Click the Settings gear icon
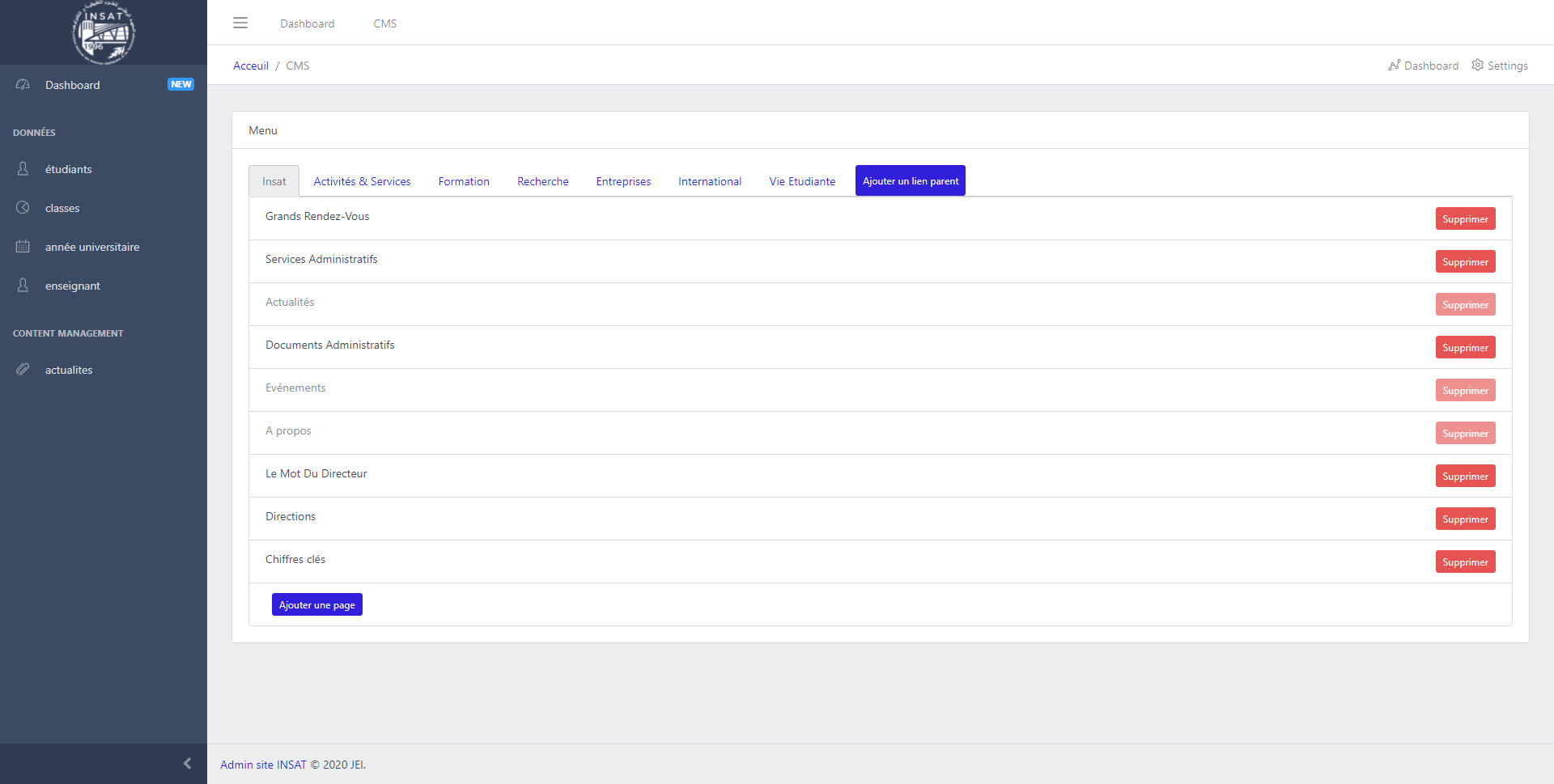The height and width of the screenshot is (784, 1554). 1477,66
